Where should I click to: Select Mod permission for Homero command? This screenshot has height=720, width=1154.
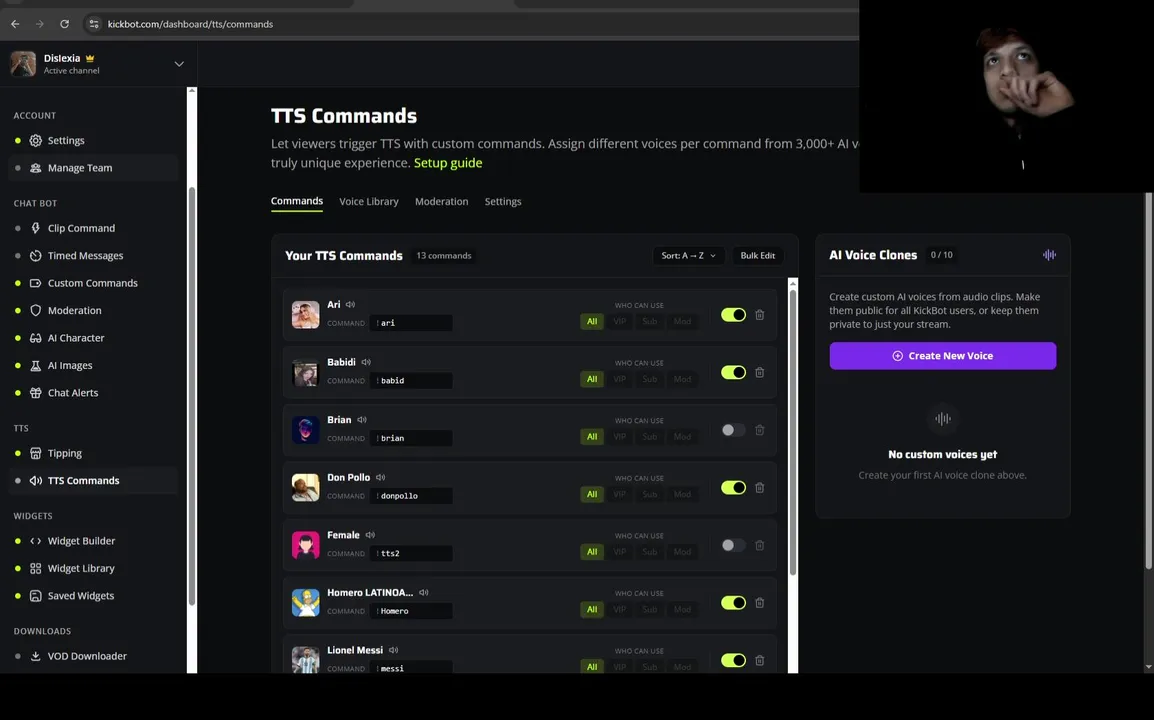(x=682, y=610)
